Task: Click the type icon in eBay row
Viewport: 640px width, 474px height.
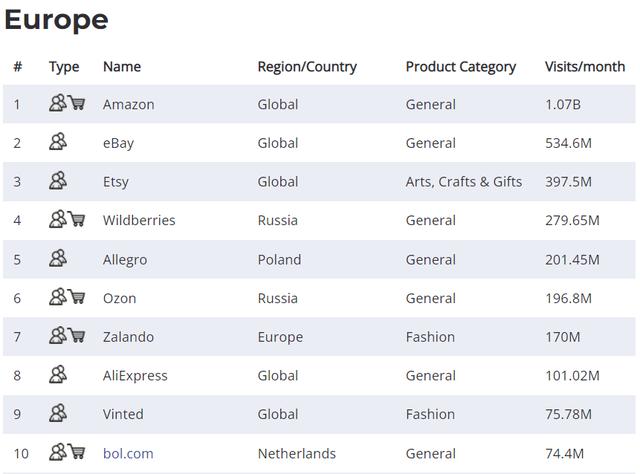Action: tap(58, 142)
